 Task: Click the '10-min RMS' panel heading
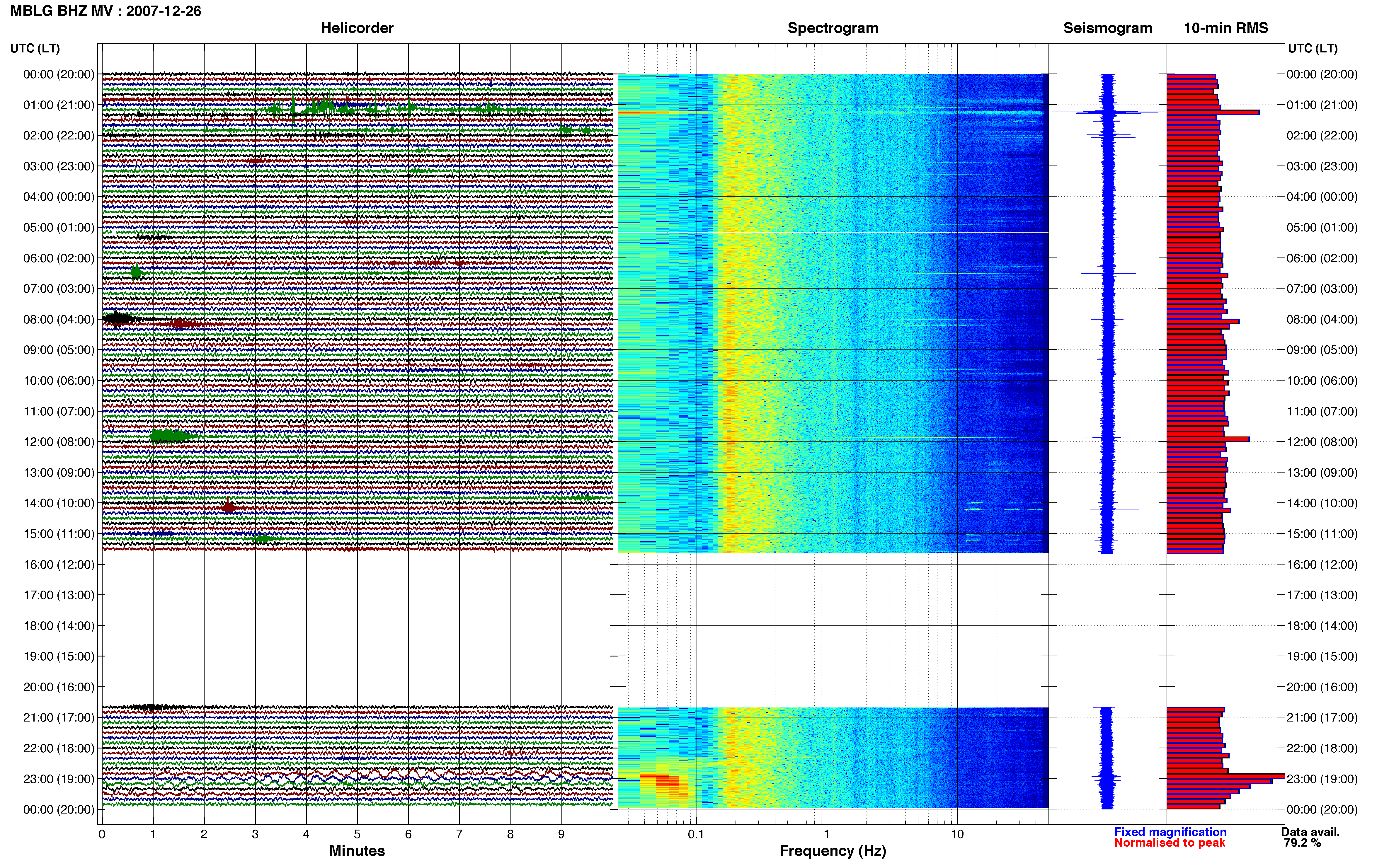[1225, 28]
